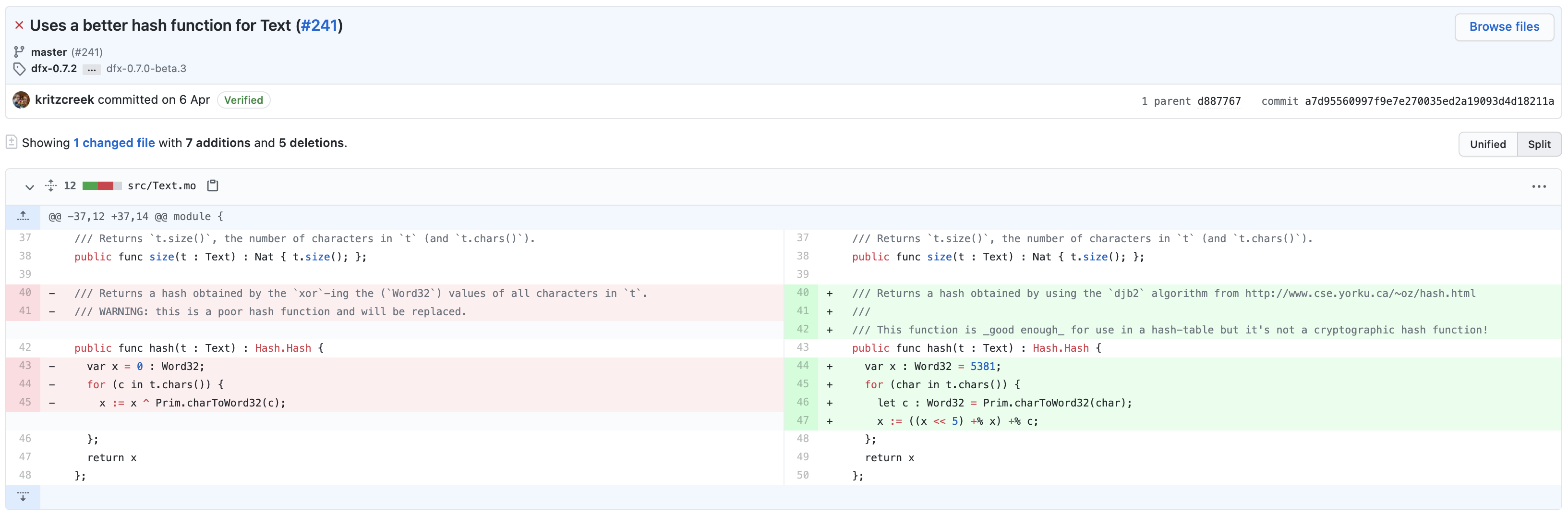Open file options three-dot menu
This screenshot has width=1568, height=517.
(1539, 186)
